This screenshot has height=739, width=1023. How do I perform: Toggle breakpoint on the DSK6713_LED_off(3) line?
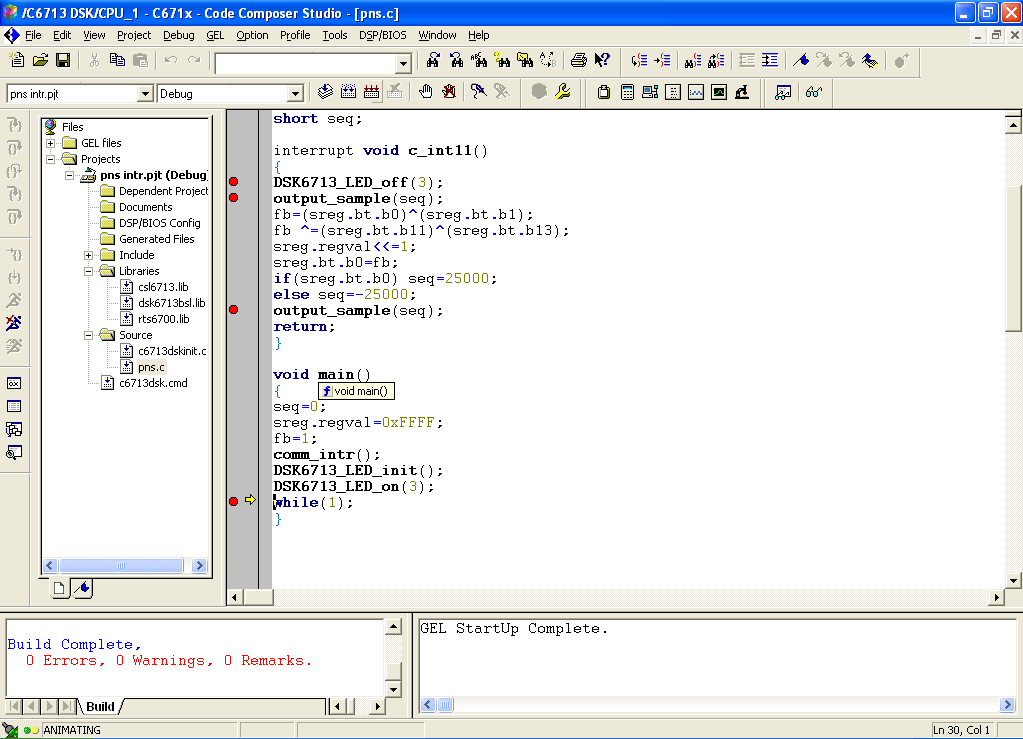click(234, 182)
